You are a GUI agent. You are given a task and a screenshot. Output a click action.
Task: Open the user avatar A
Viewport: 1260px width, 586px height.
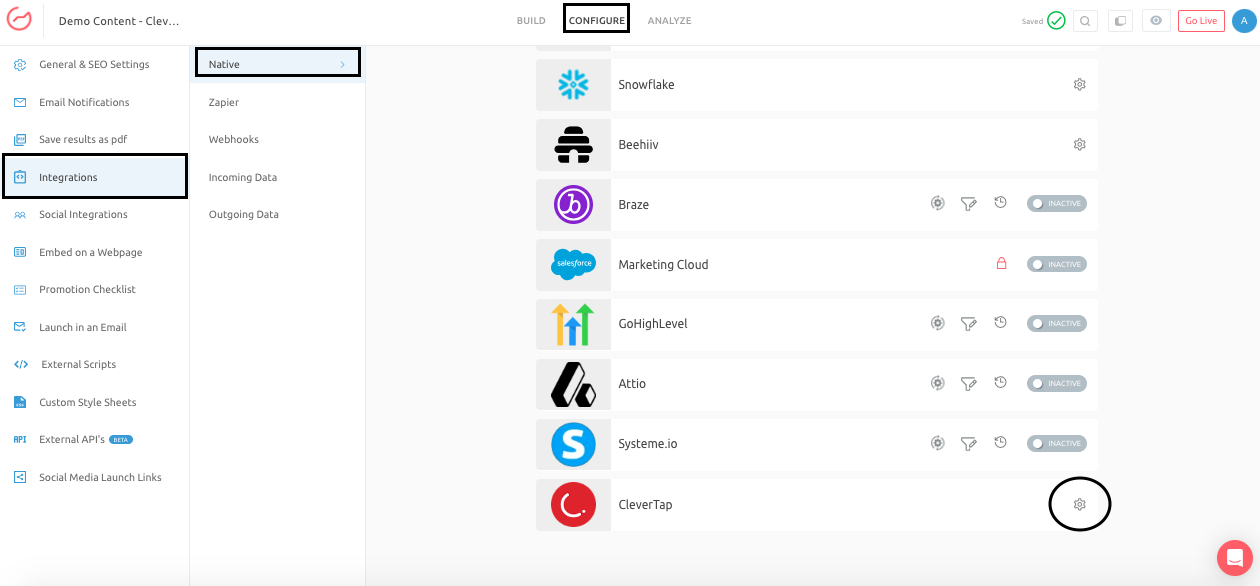1244,21
